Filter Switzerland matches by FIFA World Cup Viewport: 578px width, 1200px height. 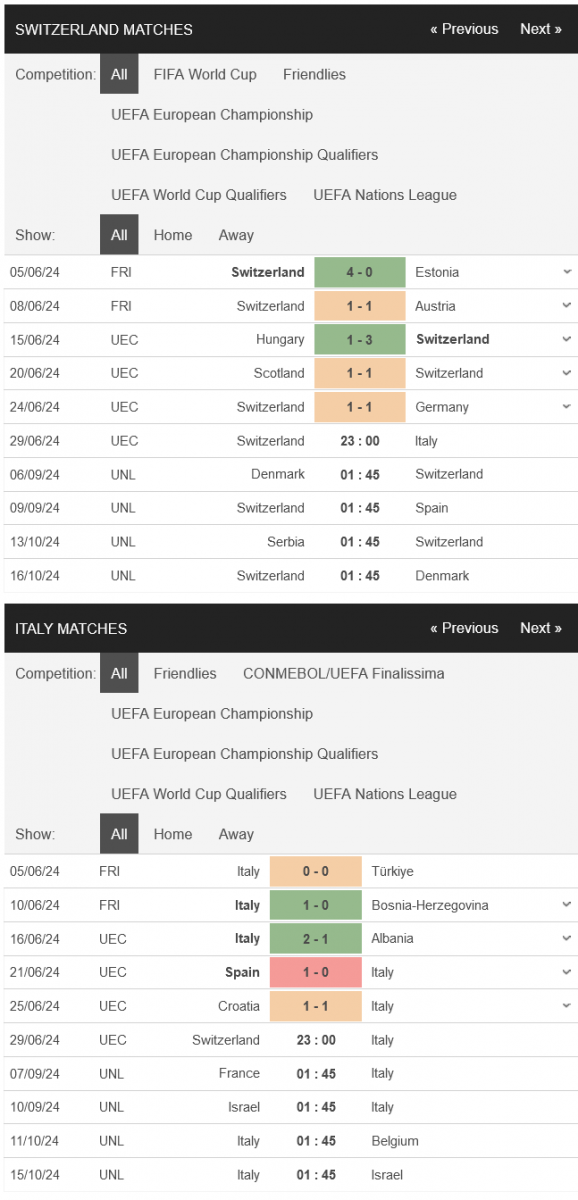pos(205,74)
